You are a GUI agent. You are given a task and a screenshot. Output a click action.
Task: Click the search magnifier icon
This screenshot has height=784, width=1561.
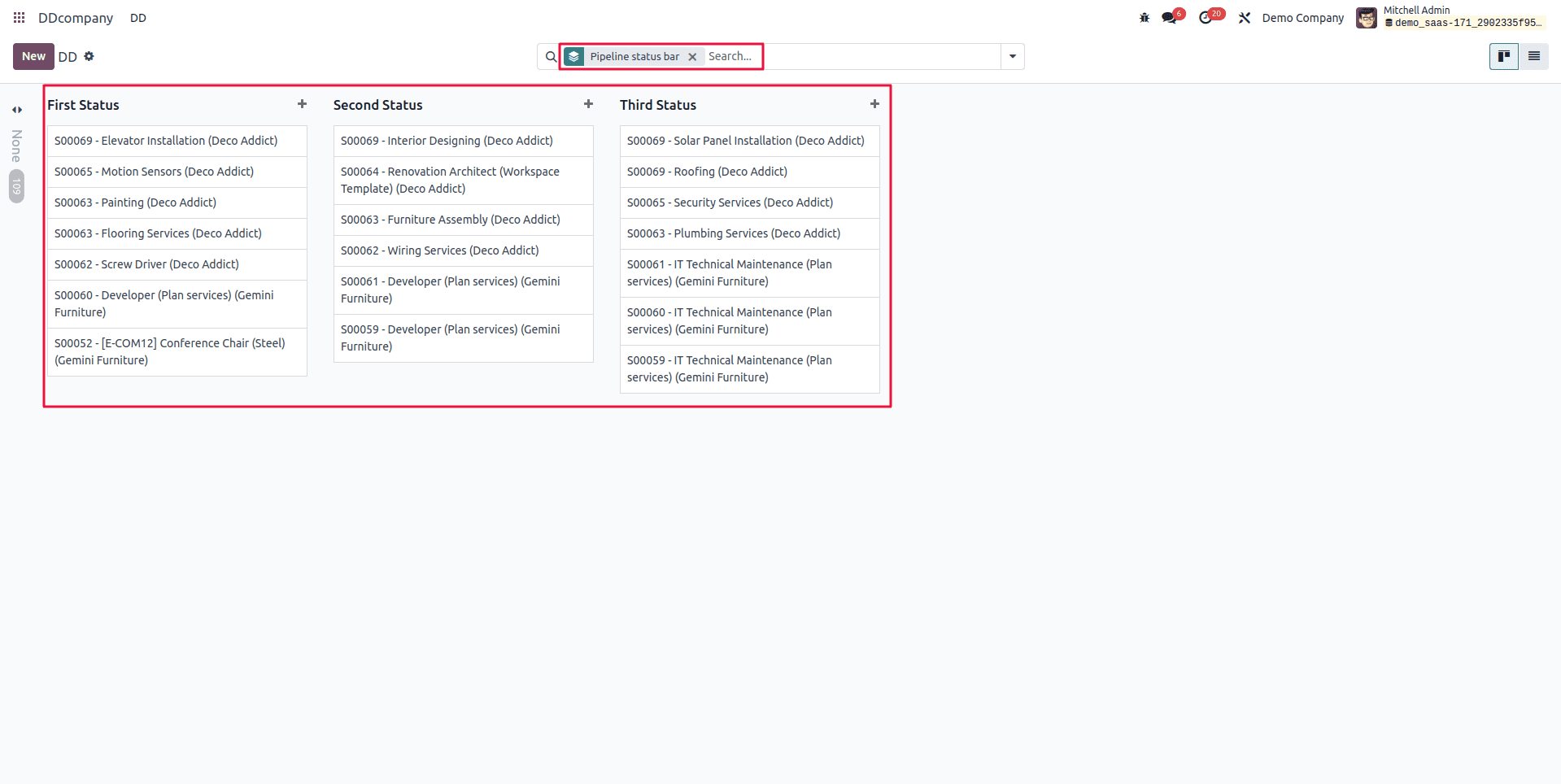[550, 56]
